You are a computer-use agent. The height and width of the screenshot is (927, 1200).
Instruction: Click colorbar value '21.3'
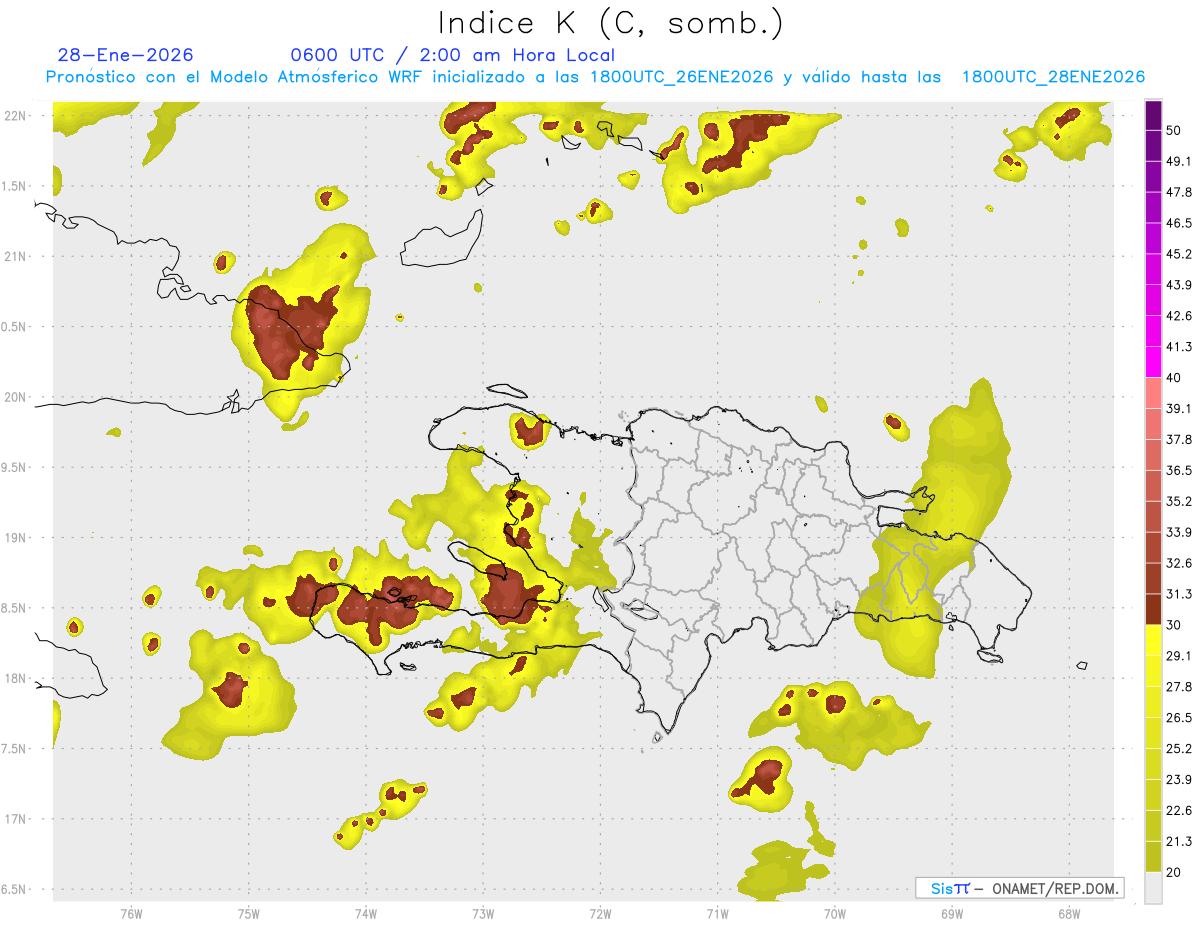coord(1179,842)
